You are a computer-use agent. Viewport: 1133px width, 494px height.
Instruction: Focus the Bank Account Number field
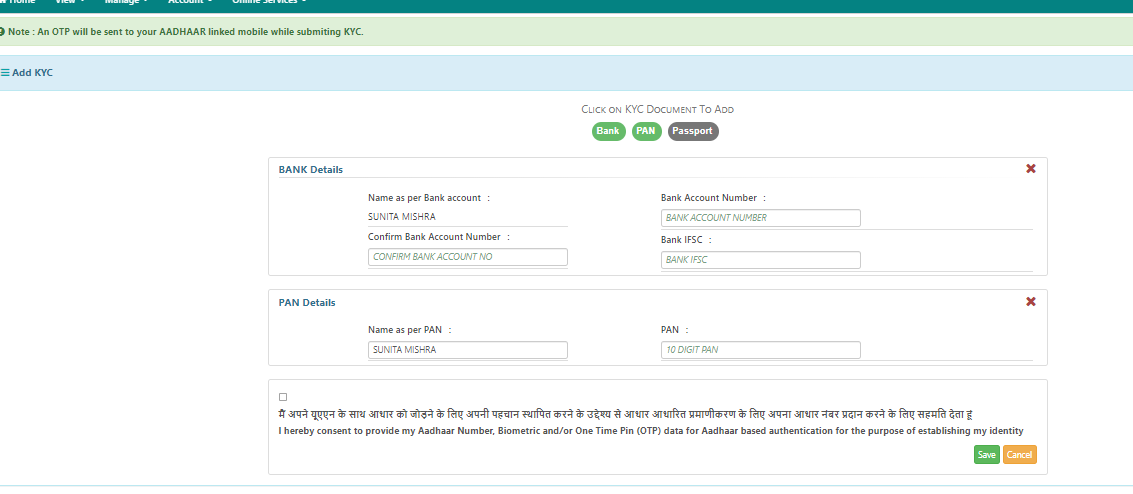(x=760, y=217)
